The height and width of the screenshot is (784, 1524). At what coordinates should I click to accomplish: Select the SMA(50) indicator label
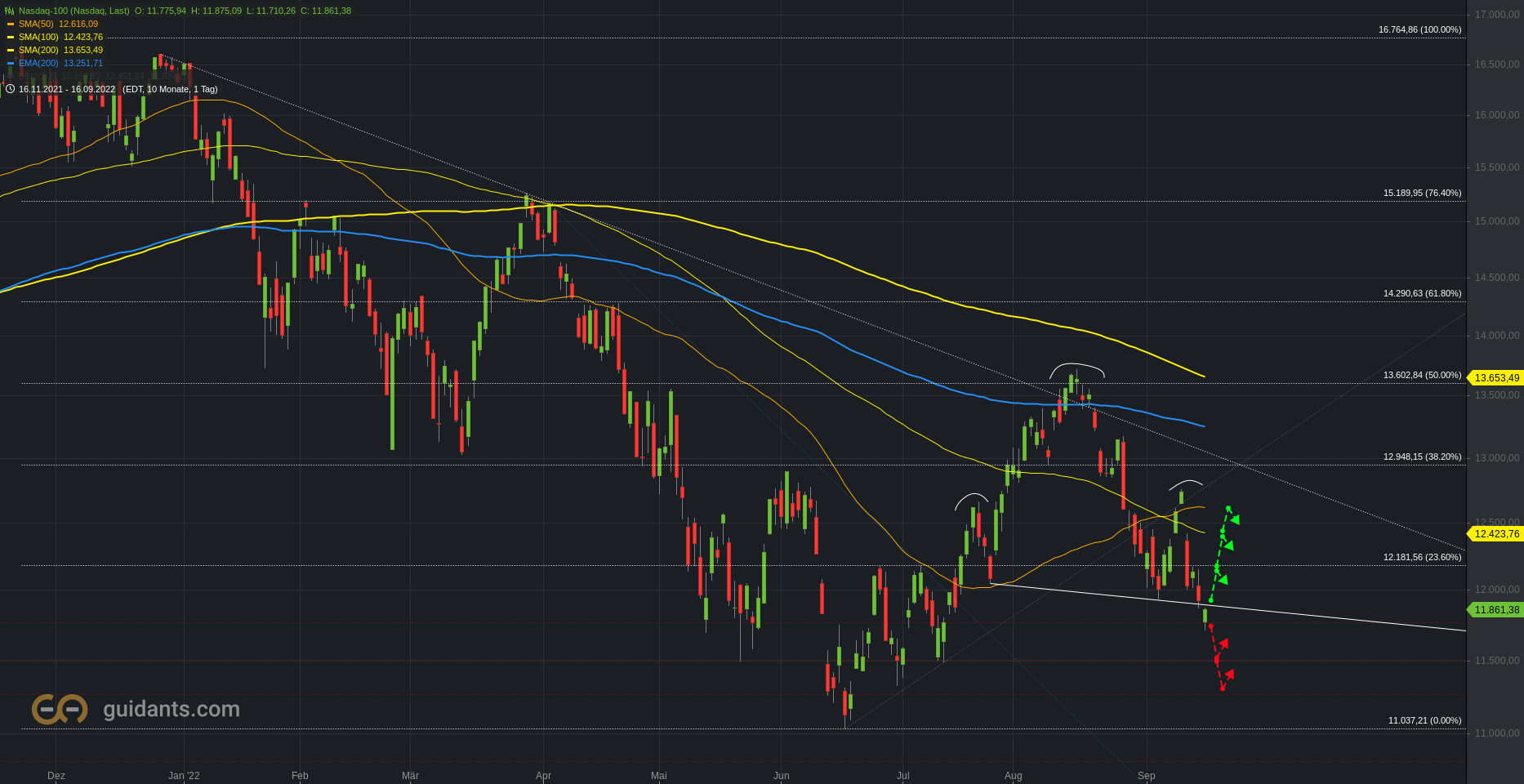[36, 24]
